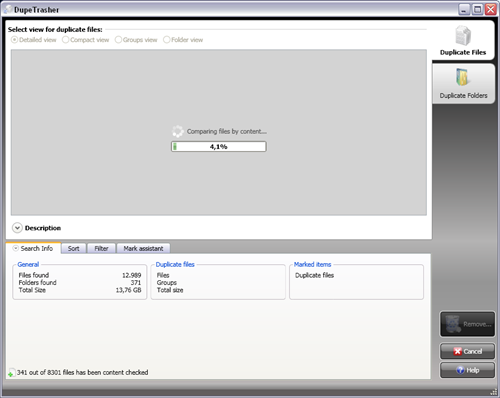Switch to the Sort tab

coord(74,248)
